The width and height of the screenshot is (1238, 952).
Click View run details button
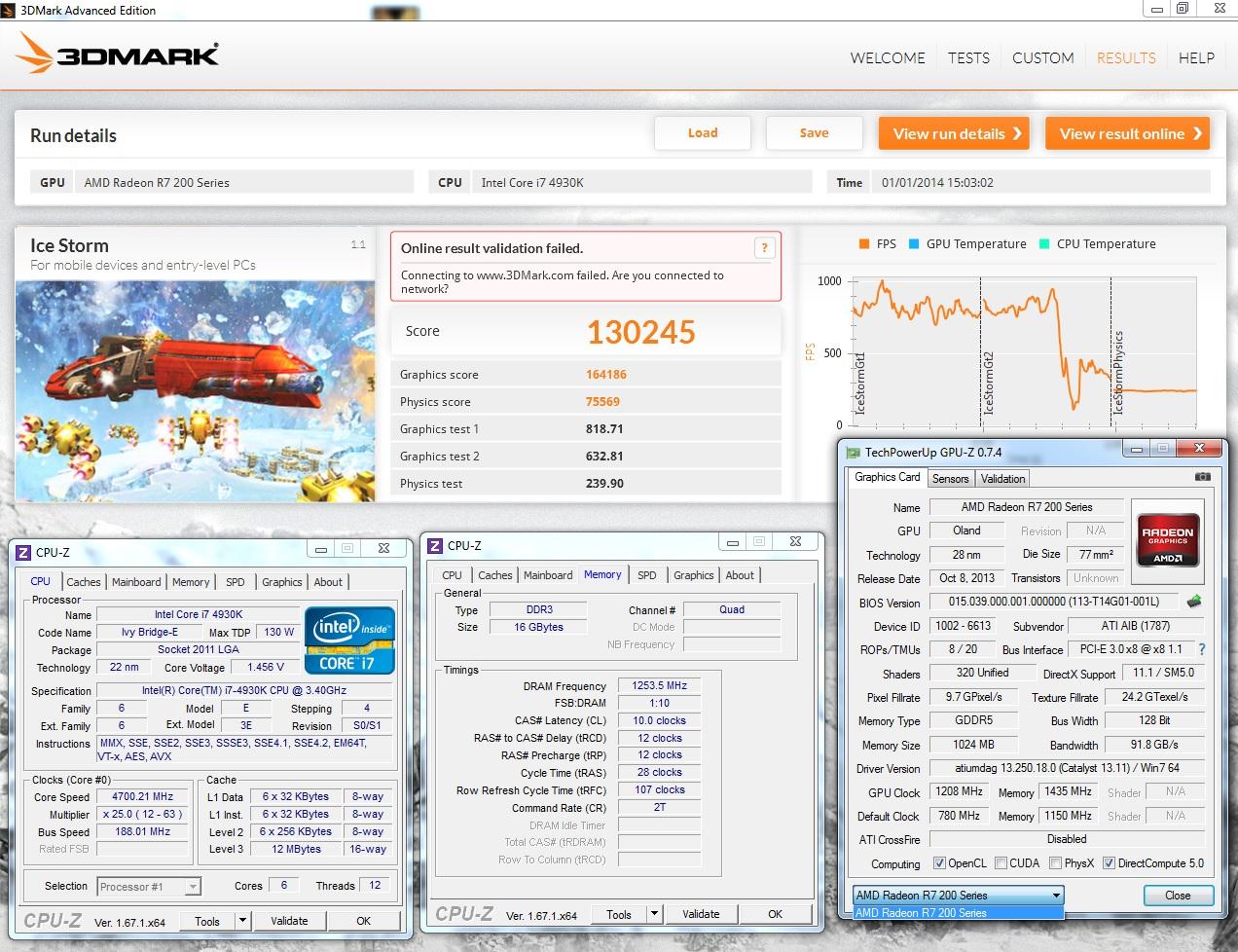956,133
